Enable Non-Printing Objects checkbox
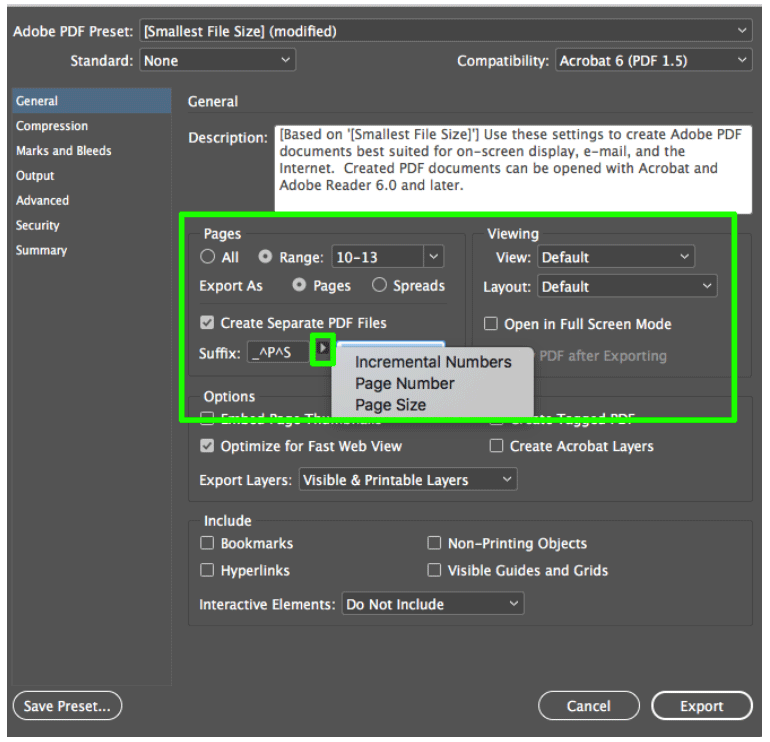This screenshot has width=770, height=742. coord(434,543)
